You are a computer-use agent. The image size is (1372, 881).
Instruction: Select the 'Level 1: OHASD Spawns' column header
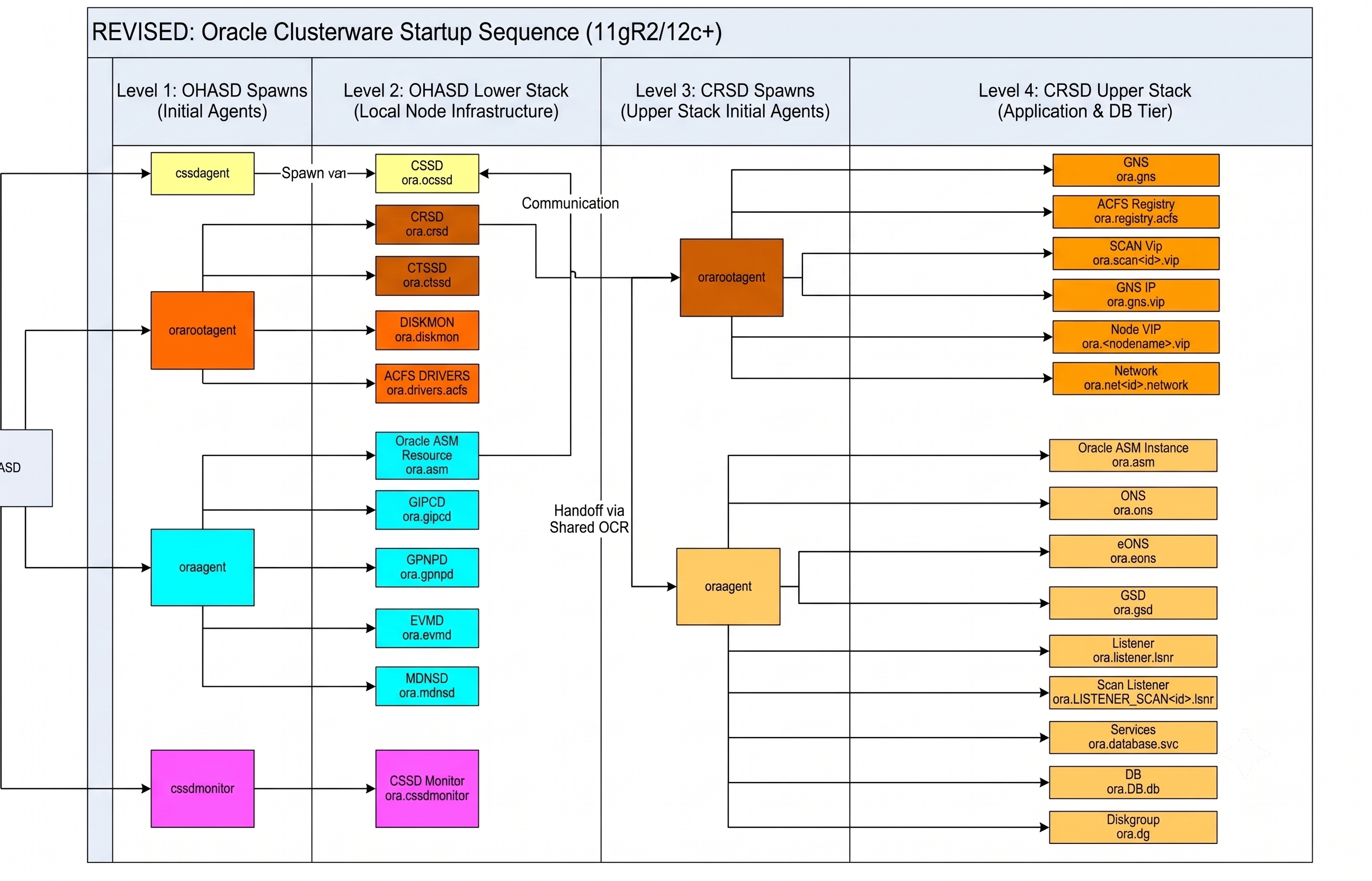pos(212,101)
